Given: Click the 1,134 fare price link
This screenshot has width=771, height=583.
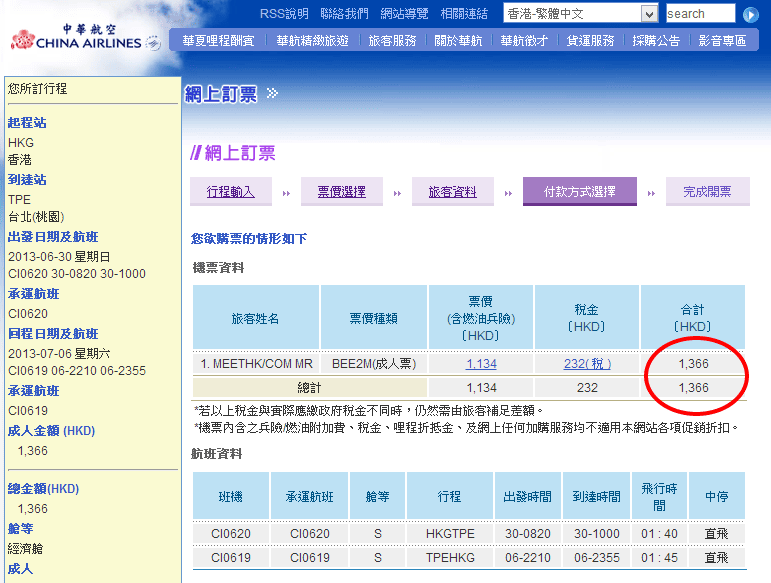Looking at the screenshot, I should pyautogui.click(x=481, y=364).
